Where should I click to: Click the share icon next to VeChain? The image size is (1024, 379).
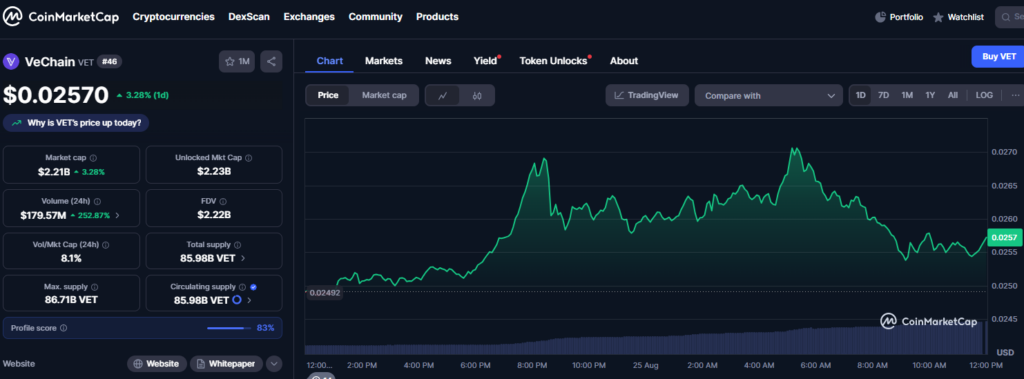[271, 61]
